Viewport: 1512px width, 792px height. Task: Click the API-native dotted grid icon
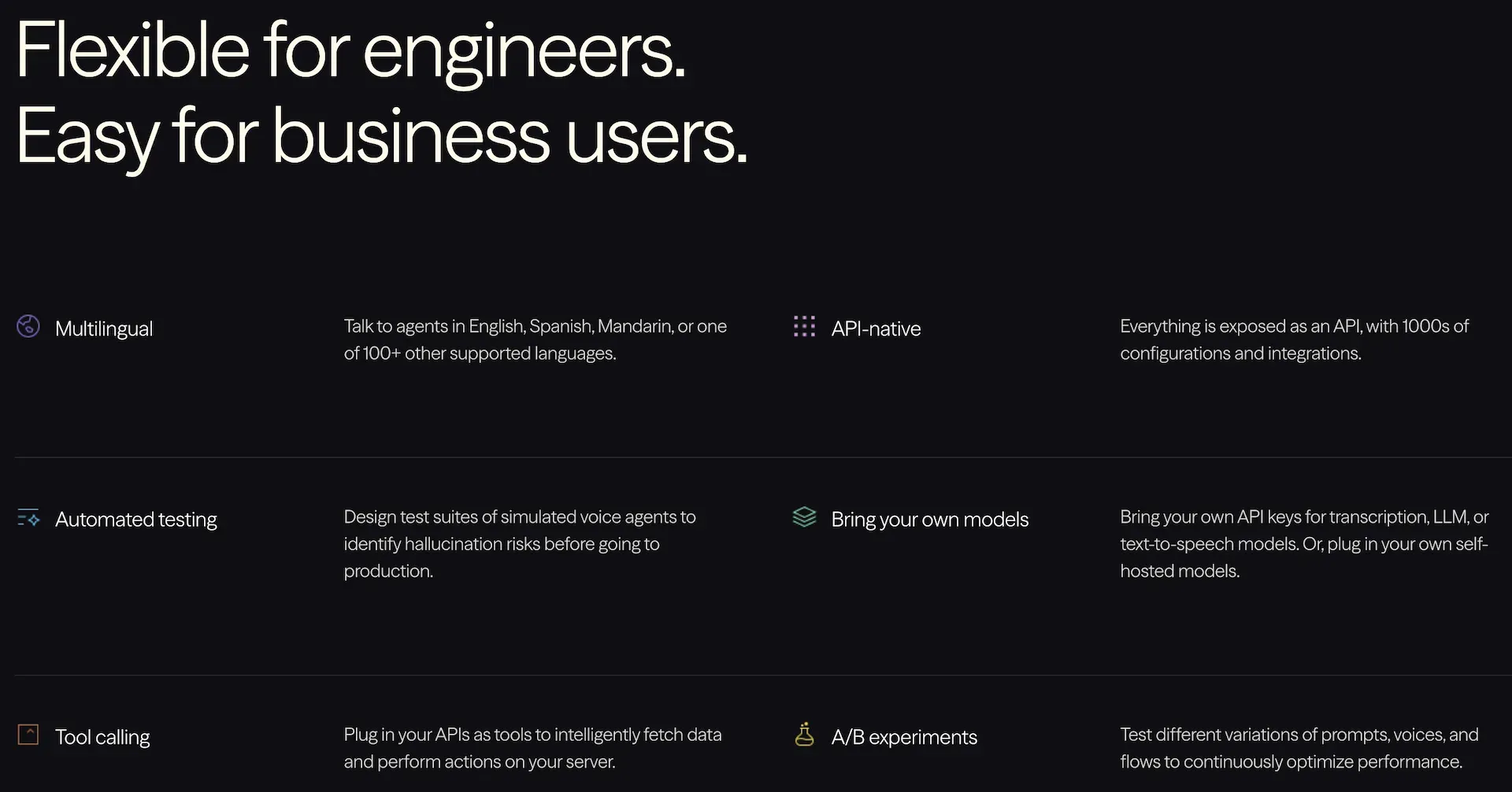click(804, 326)
